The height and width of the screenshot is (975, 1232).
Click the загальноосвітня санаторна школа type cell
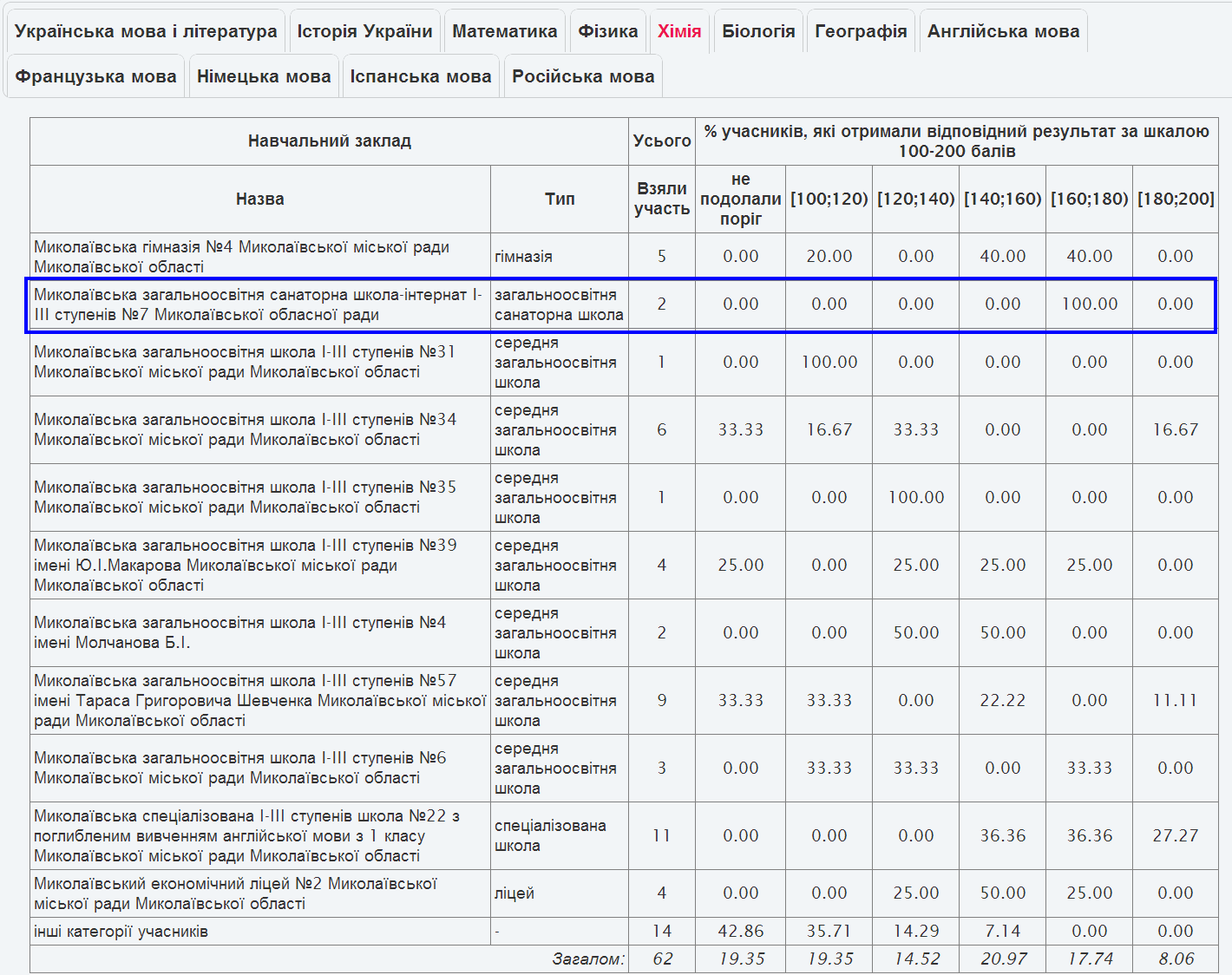pos(559,304)
